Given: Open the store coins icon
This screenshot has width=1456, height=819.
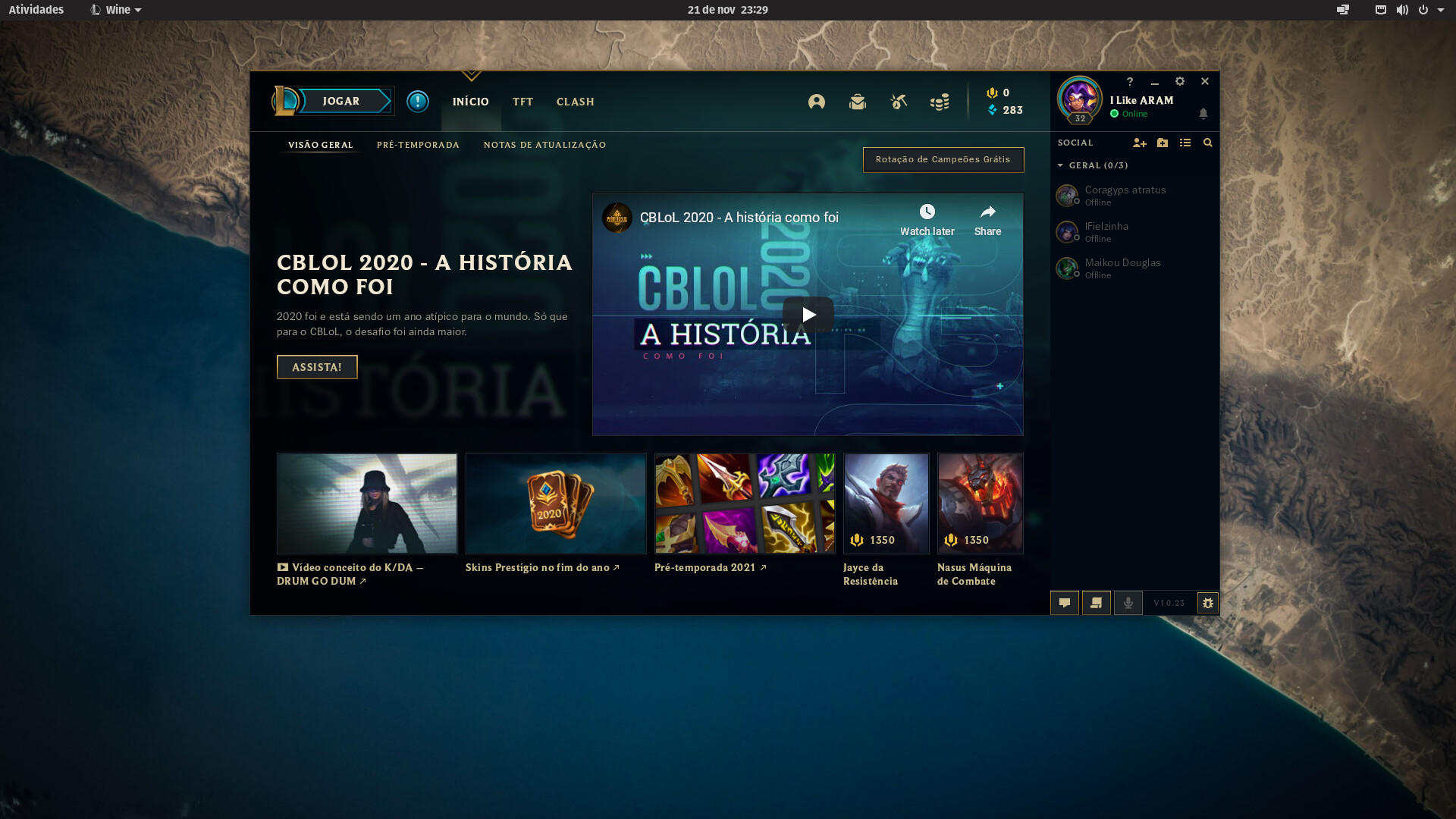Looking at the screenshot, I should click(940, 102).
